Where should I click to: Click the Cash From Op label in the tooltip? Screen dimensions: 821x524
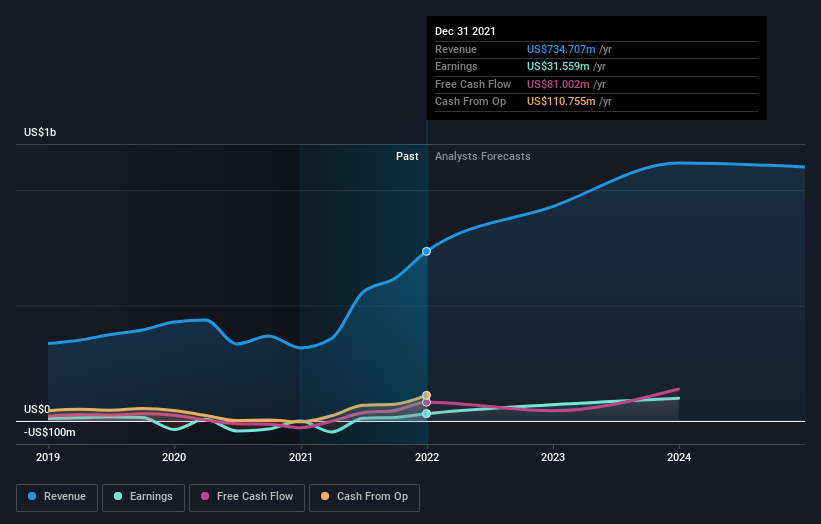(470, 102)
